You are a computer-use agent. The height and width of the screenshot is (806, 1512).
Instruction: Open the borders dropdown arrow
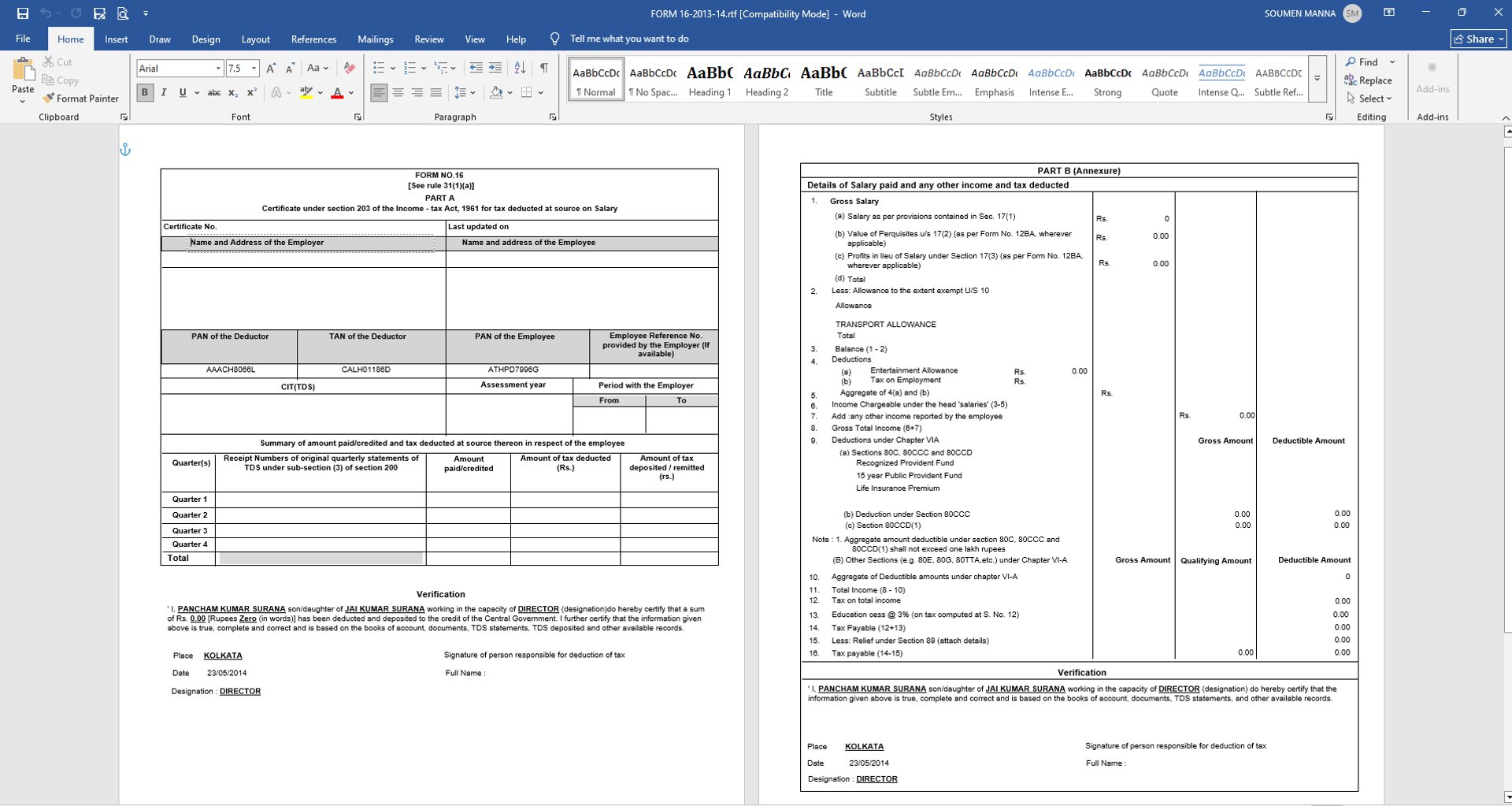point(541,93)
